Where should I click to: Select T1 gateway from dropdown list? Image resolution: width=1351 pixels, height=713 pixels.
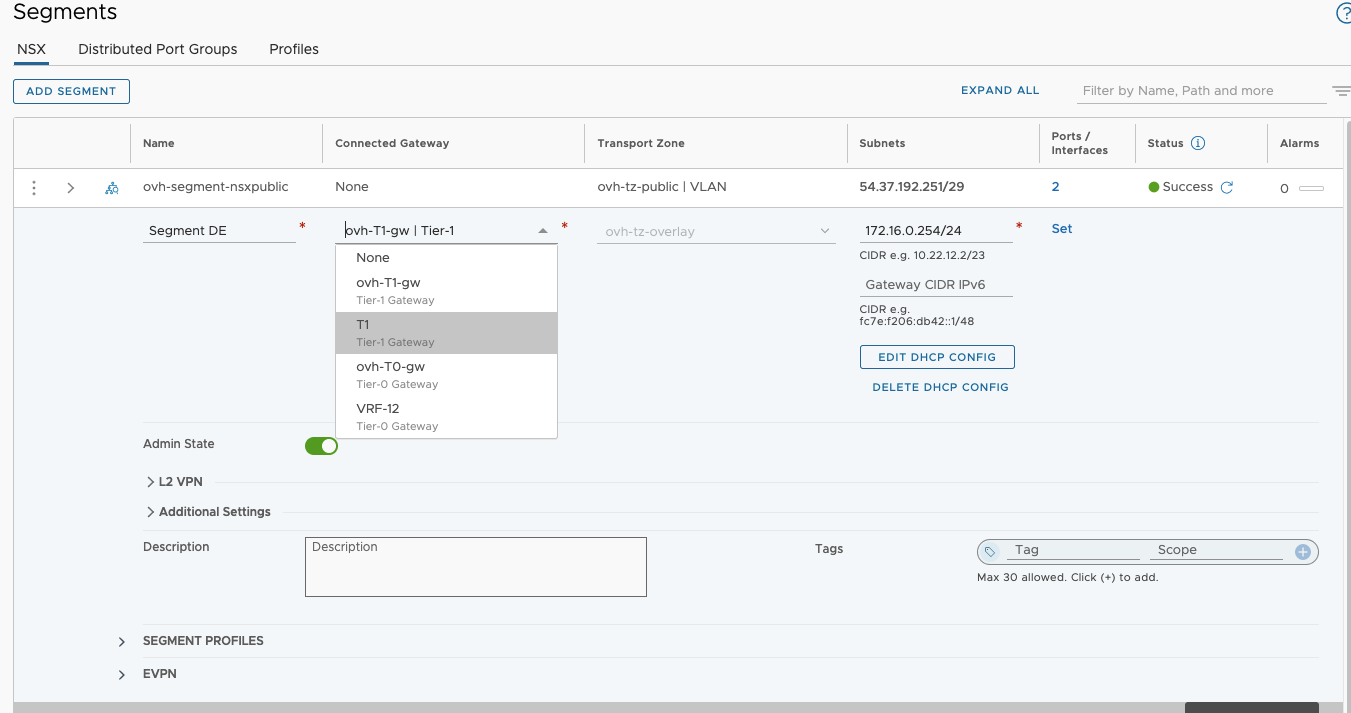[x=446, y=332]
